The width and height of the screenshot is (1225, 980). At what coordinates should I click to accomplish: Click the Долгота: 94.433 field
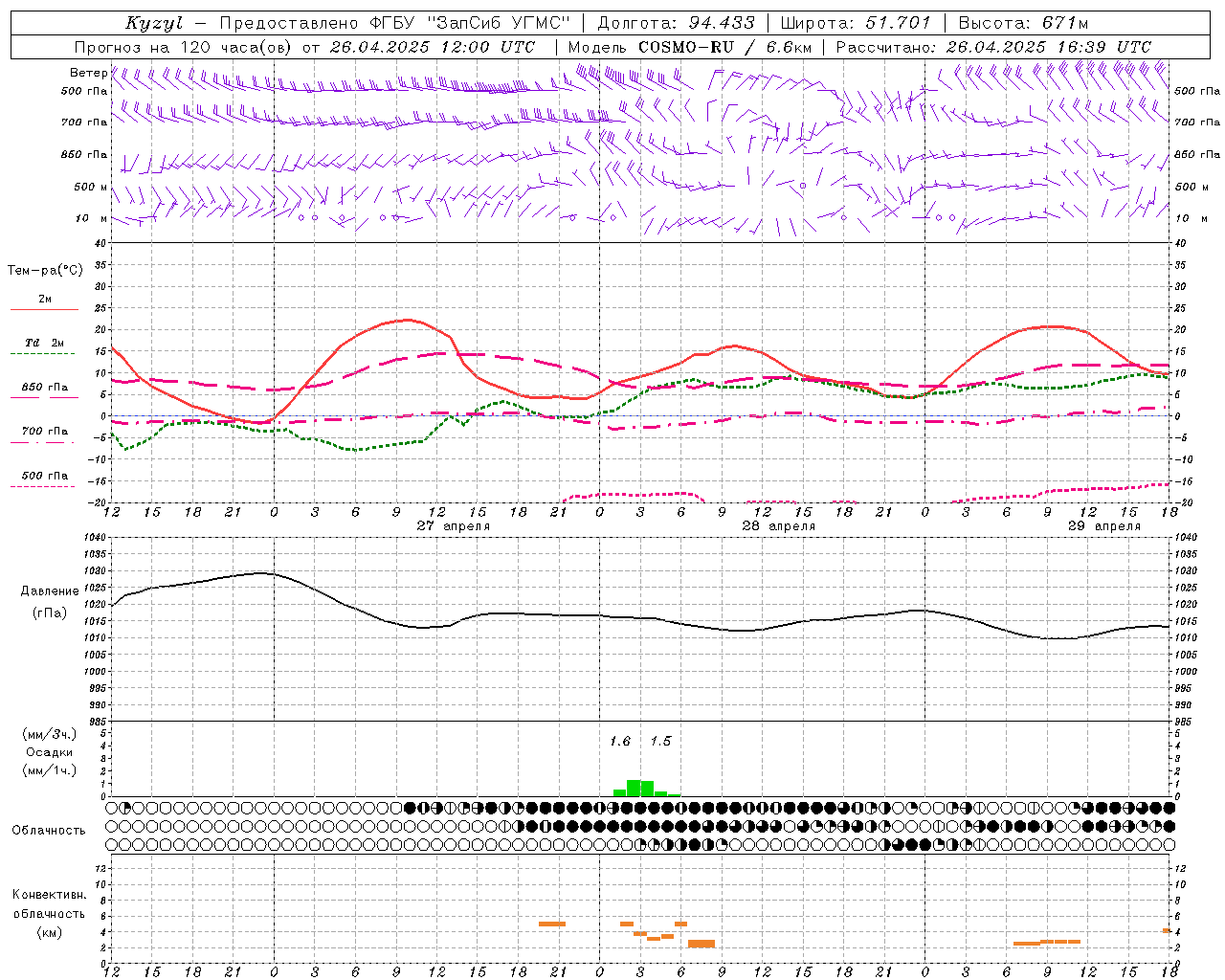(x=676, y=23)
